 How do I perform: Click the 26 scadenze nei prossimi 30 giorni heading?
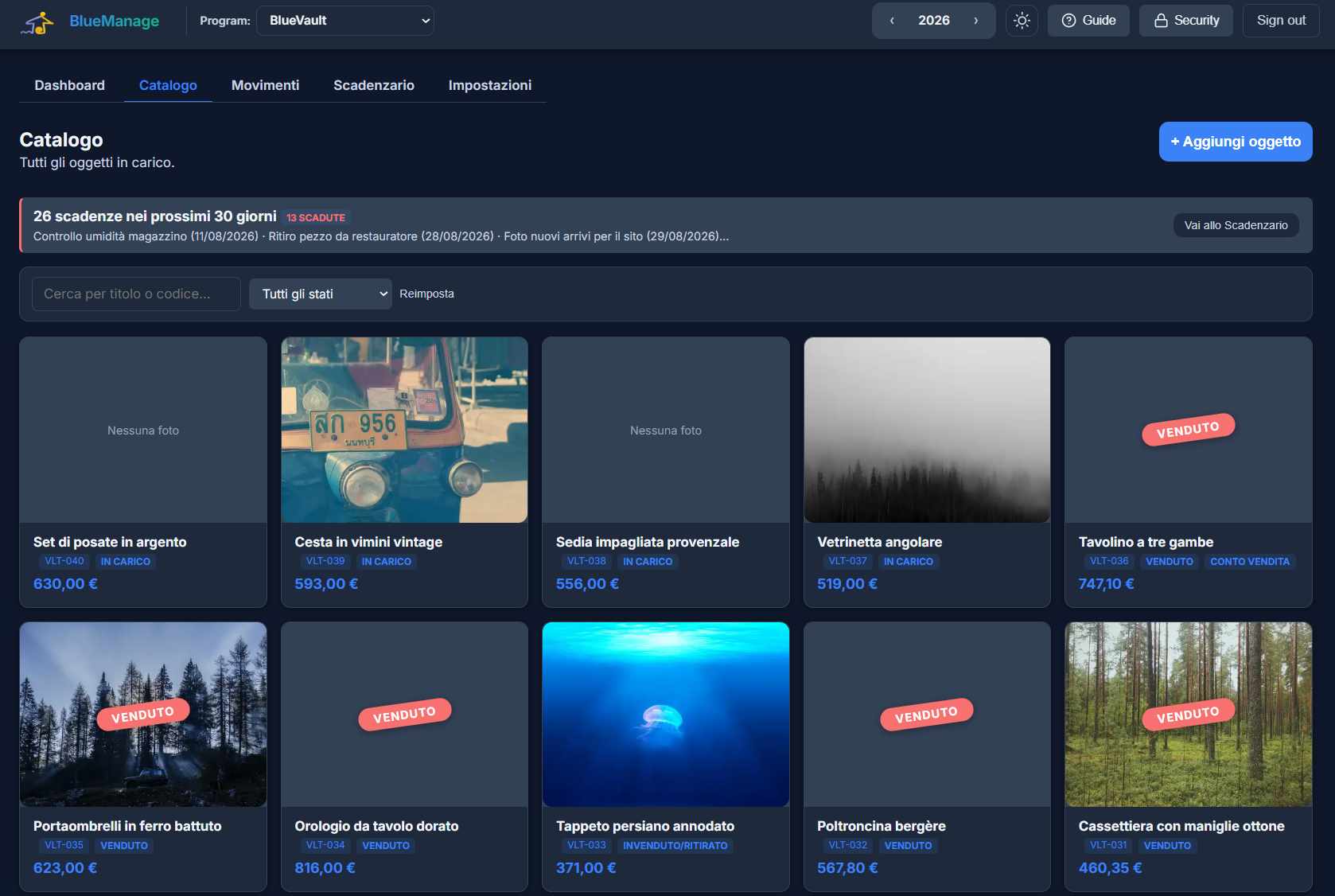pos(155,216)
